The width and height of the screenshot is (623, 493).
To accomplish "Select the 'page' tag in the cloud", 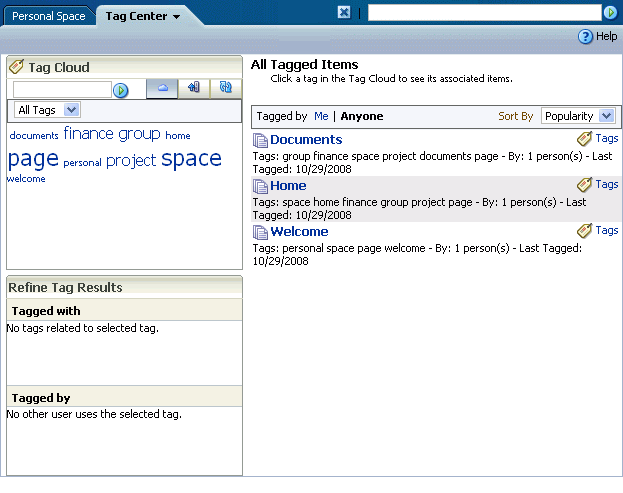I will pyautogui.click(x=33, y=160).
